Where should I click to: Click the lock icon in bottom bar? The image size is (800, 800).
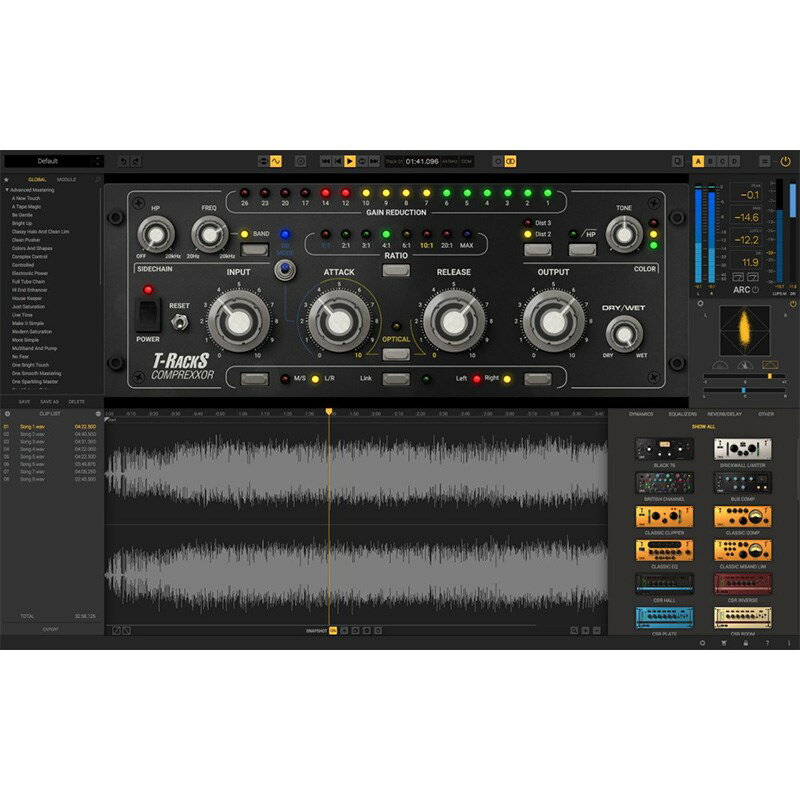coord(745,643)
